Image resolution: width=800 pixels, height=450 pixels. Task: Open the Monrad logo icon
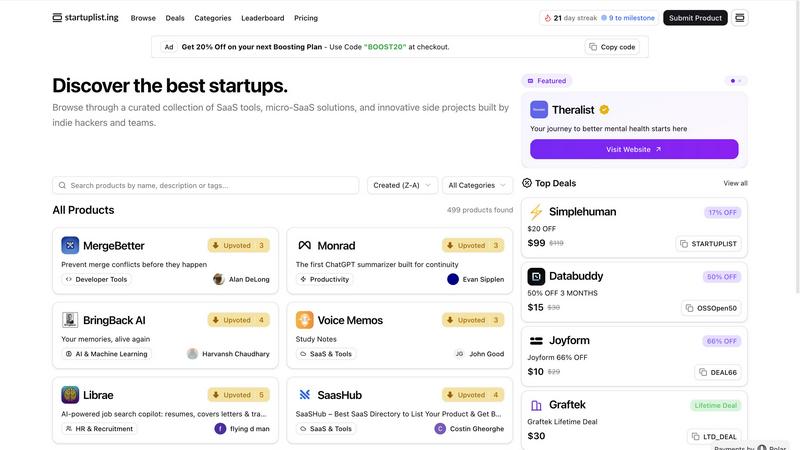pyautogui.click(x=305, y=245)
